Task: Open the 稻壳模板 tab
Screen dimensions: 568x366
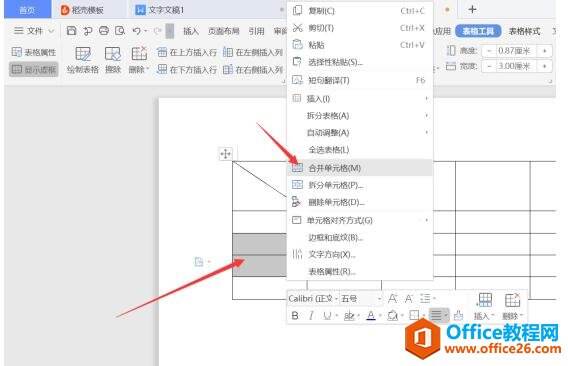Action: click(82, 10)
